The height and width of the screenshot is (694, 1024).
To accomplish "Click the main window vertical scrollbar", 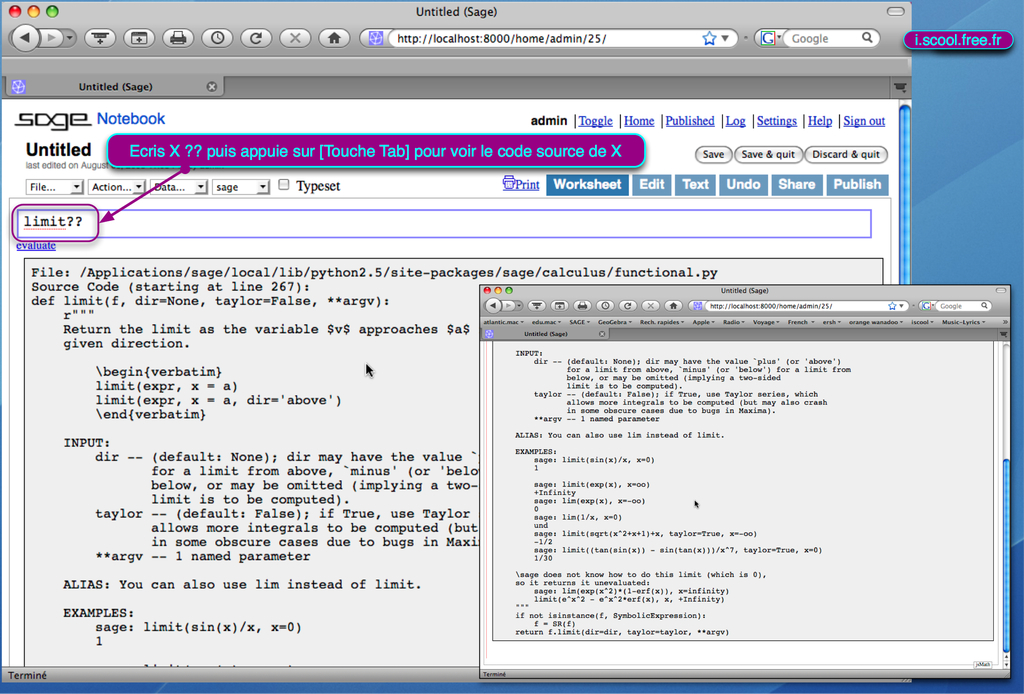I will click(904, 196).
